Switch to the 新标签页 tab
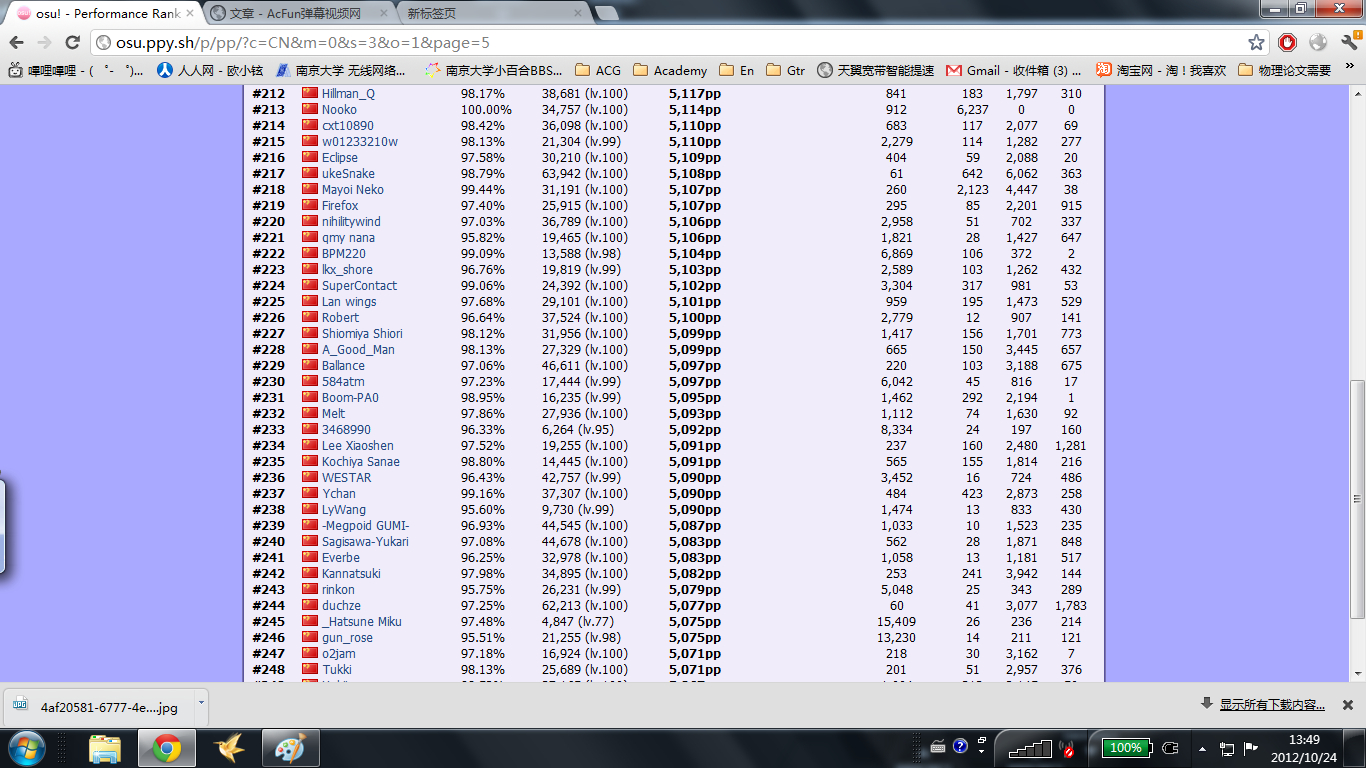Screen dimensions: 1366x768 click(489, 14)
